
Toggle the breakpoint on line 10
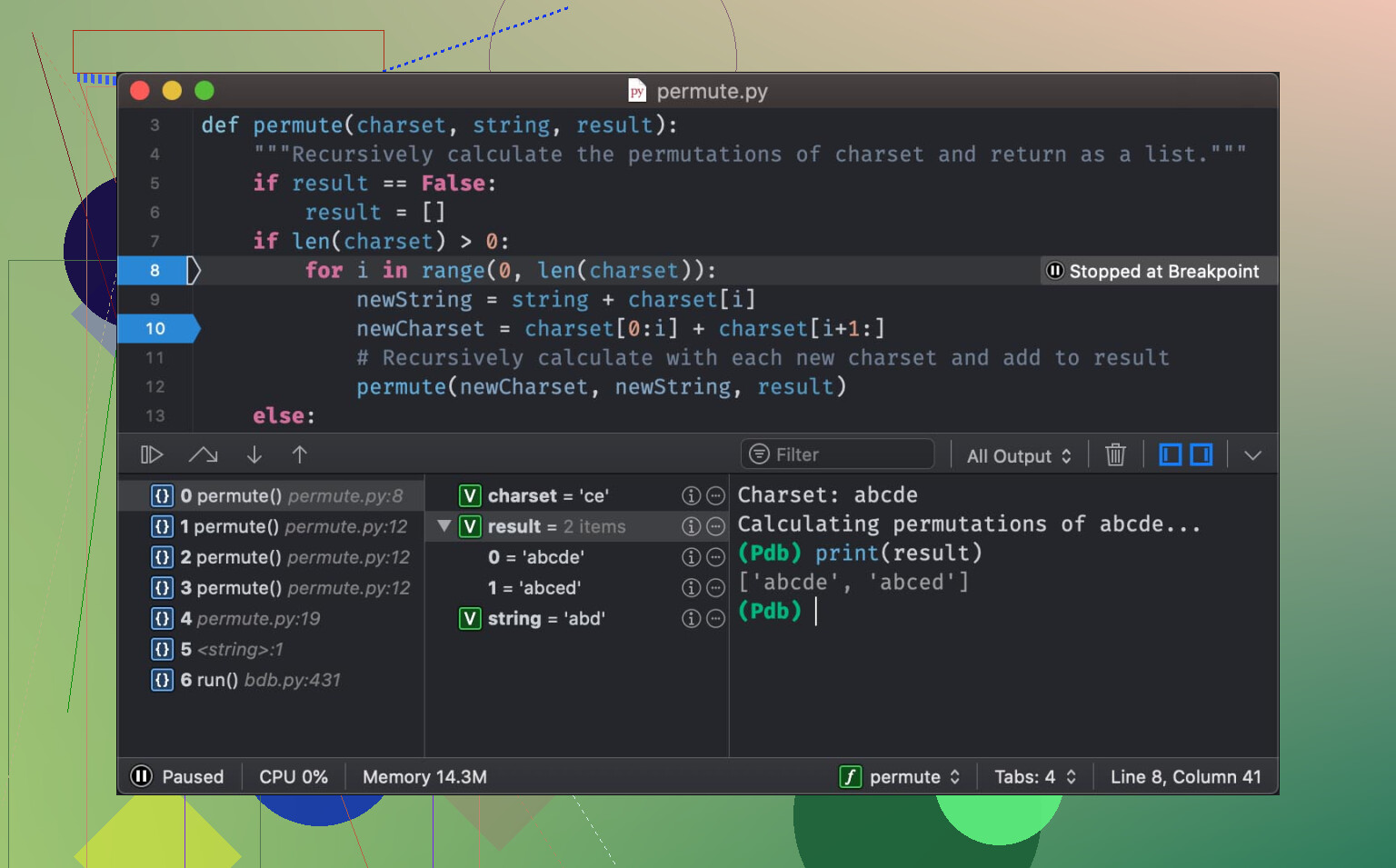click(155, 328)
